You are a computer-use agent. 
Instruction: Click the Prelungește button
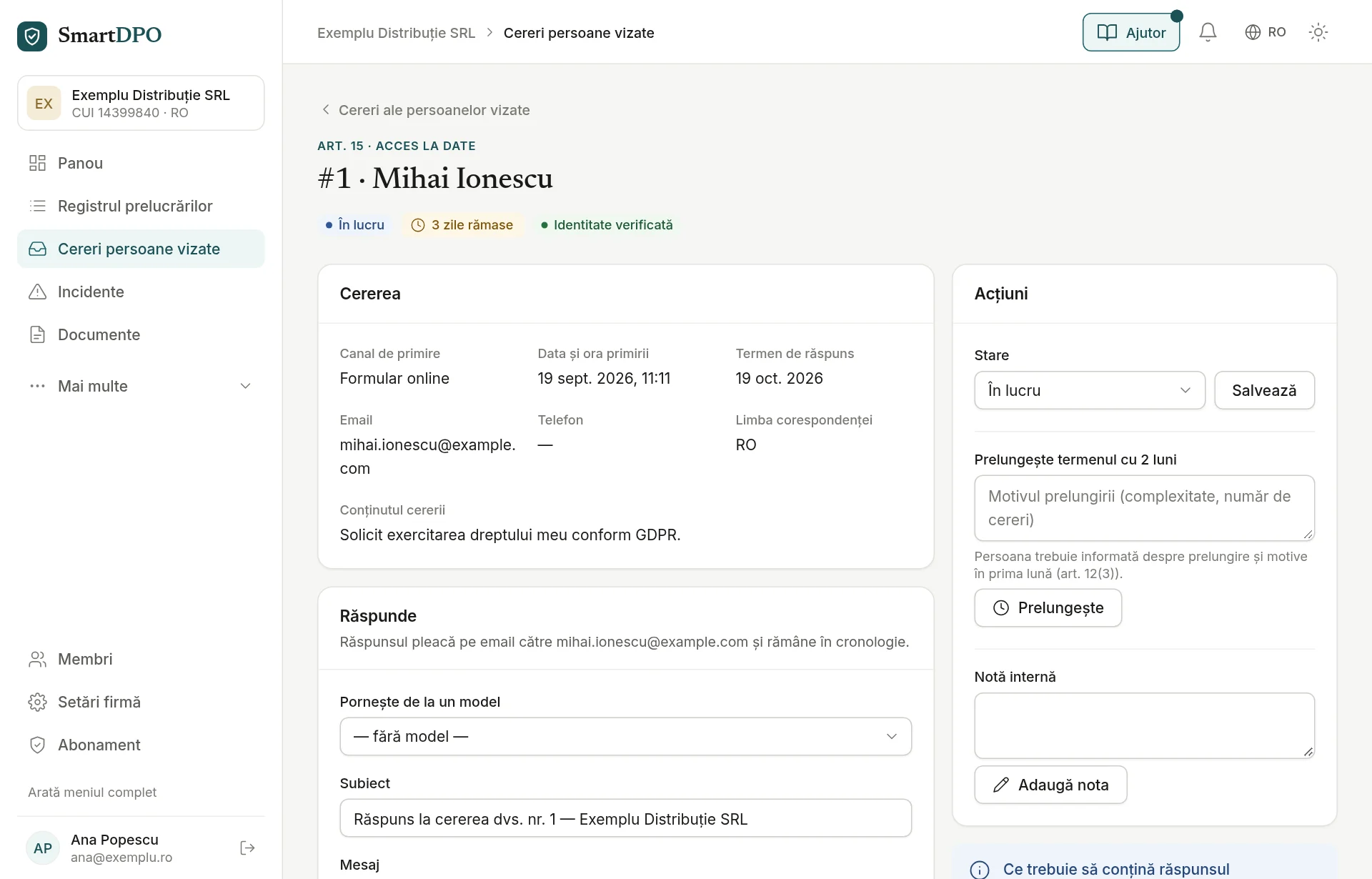pyautogui.click(x=1048, y=607)
